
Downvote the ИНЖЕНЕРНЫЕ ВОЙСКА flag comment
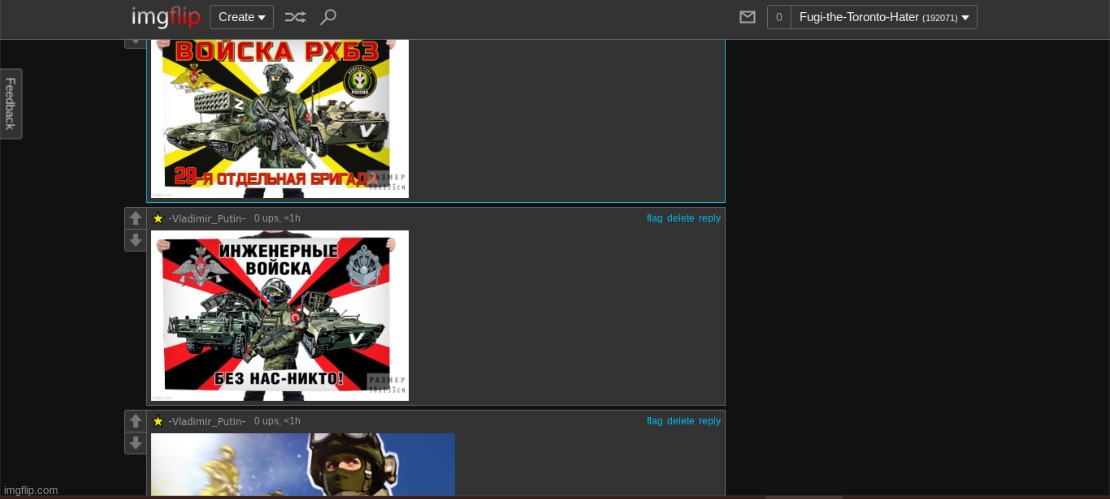coord(135,241)
